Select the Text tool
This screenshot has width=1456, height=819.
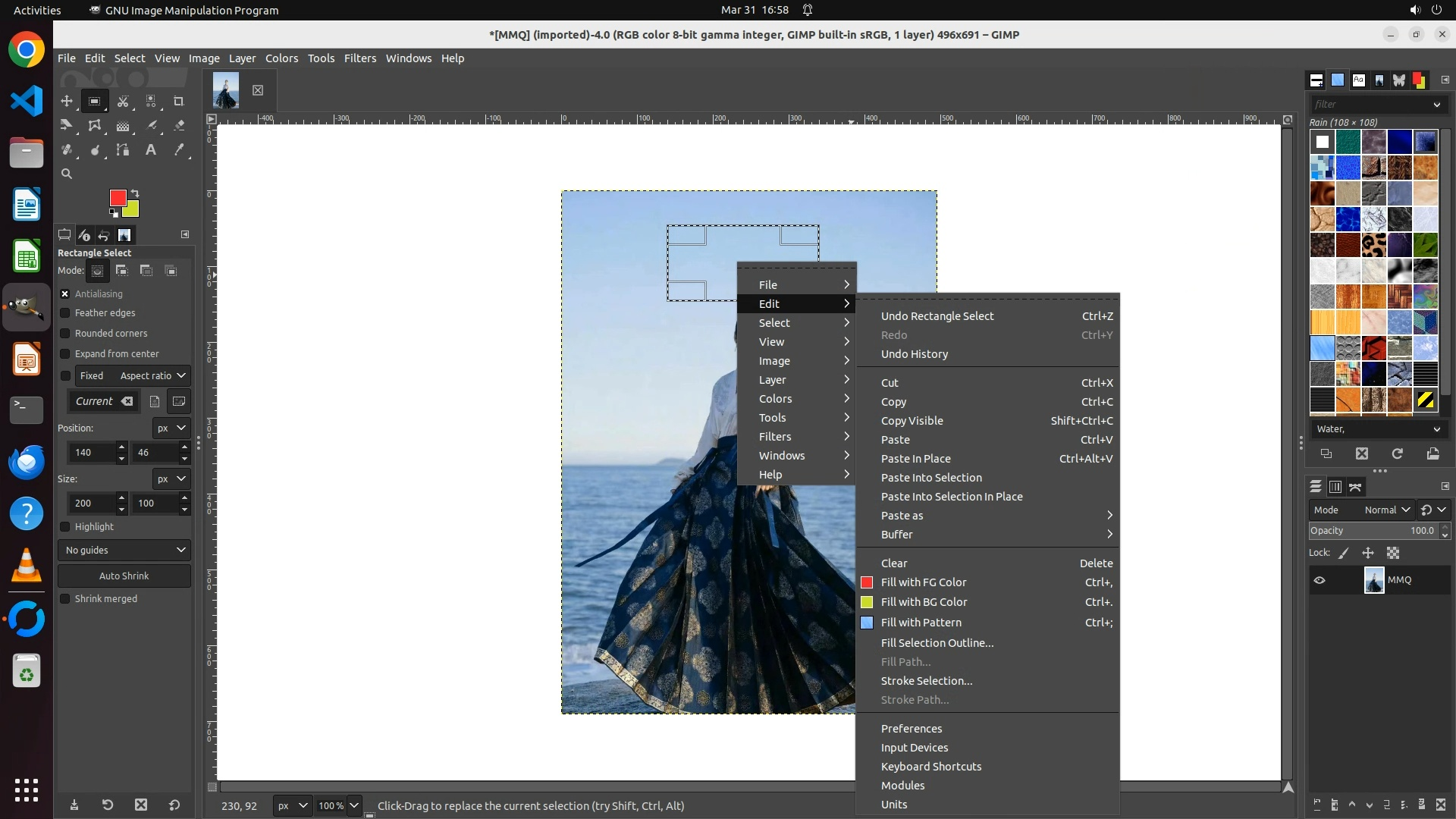tap(151, 150)
